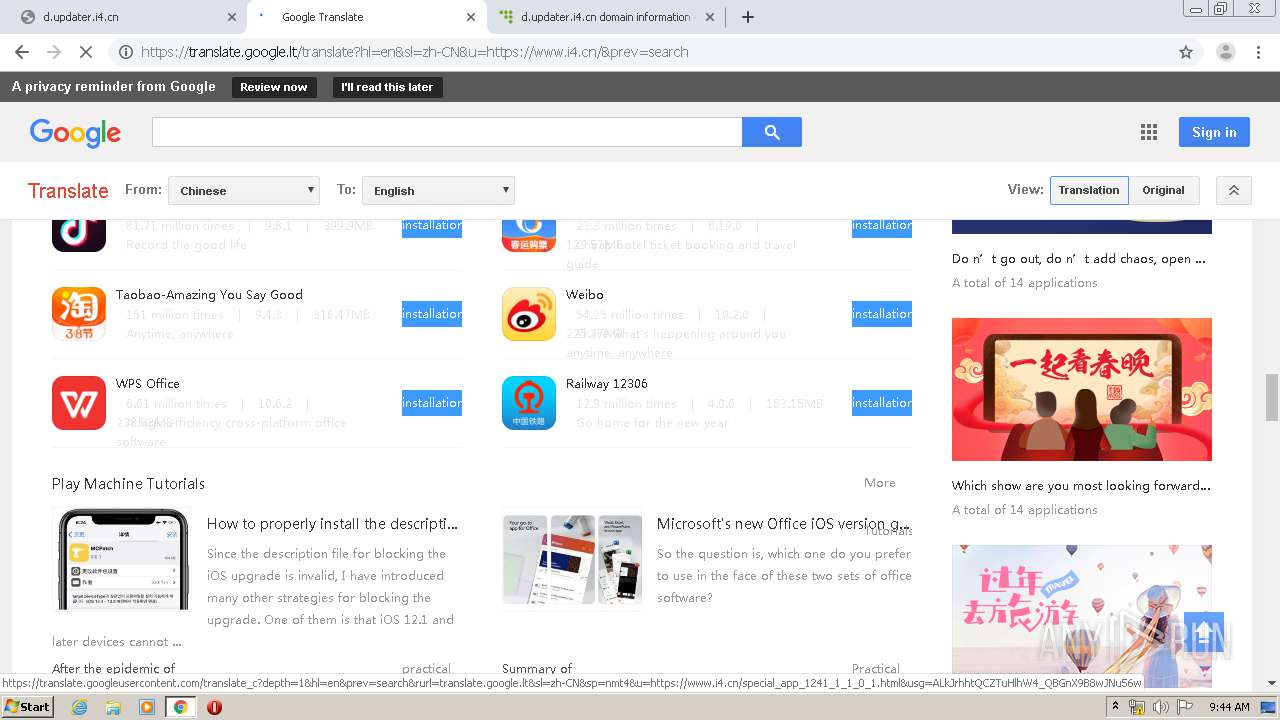
Task: Open the Windows Start menu
Action: (28, 707)
